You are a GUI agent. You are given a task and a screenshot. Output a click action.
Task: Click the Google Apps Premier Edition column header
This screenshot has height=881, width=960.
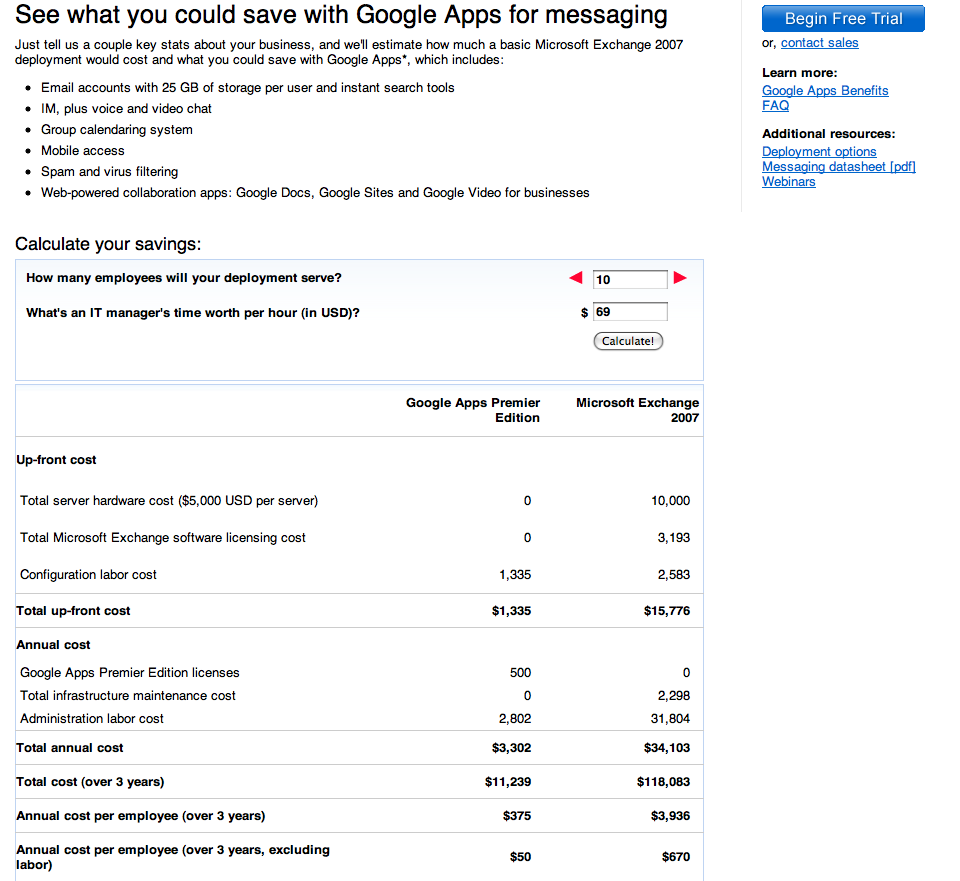[473, 410]
